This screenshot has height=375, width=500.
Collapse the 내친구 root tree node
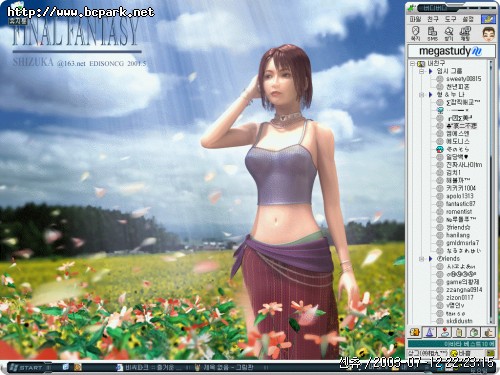[413, 63]
